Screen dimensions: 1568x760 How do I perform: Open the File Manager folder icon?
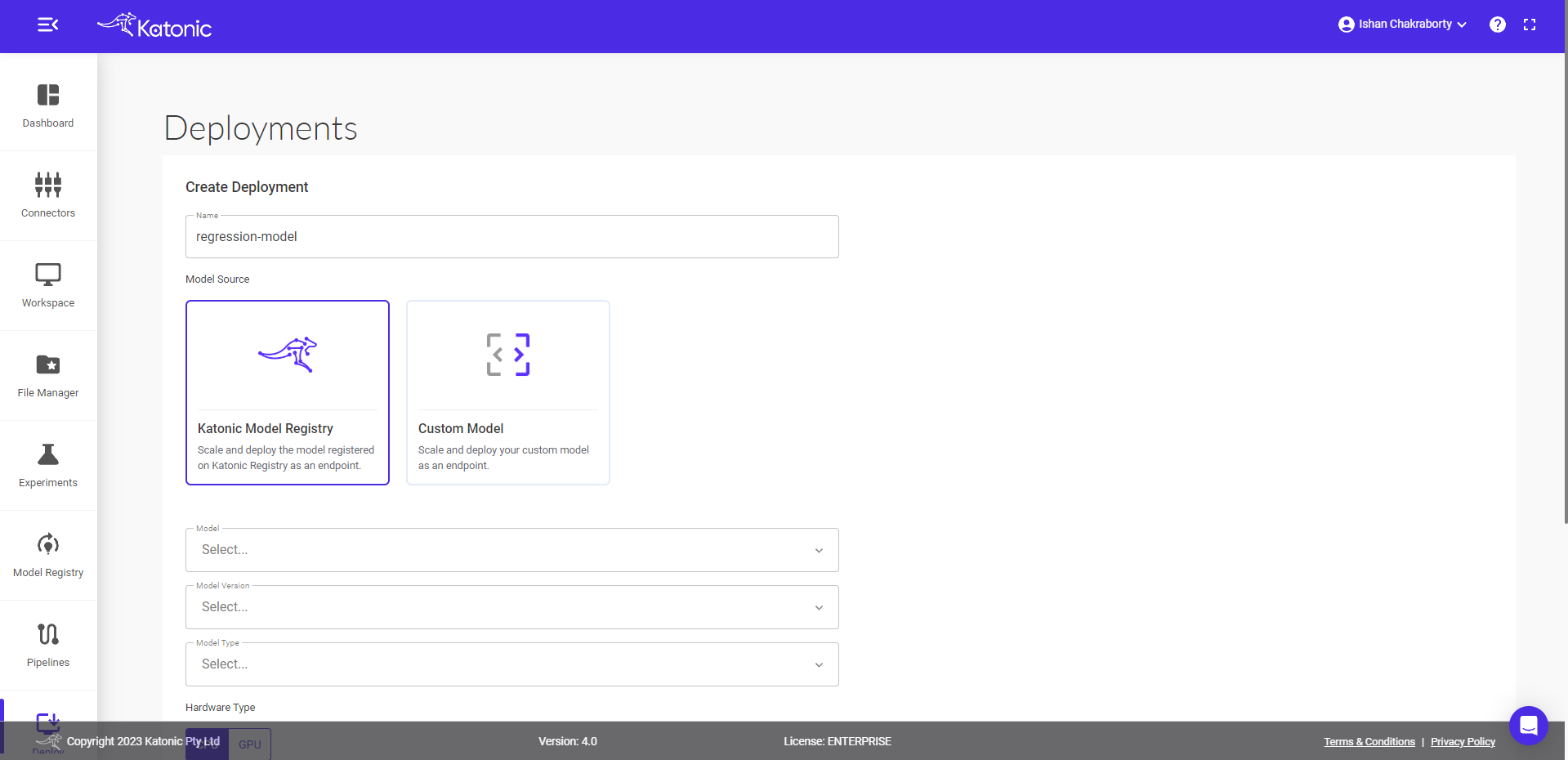48,364
